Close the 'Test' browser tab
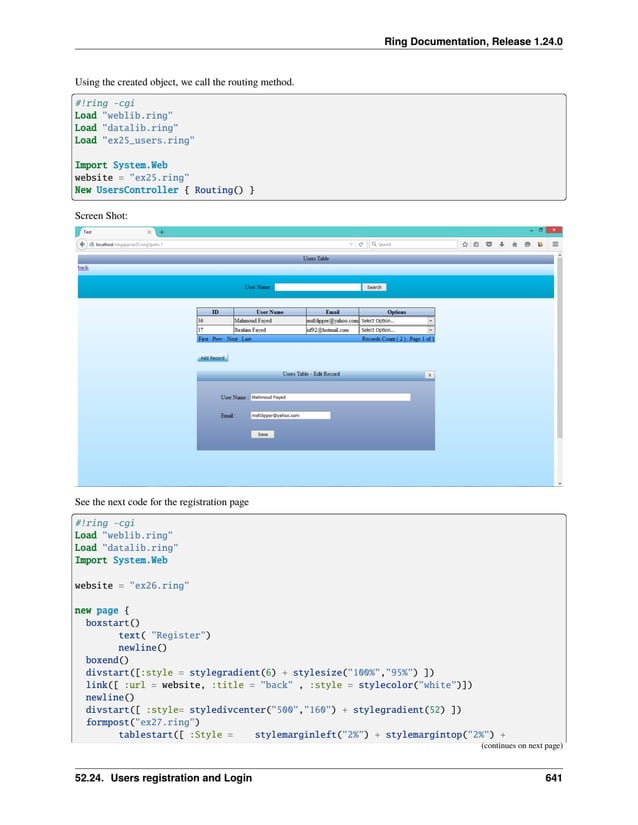The image size is (638, 825). tap(149, 232)
